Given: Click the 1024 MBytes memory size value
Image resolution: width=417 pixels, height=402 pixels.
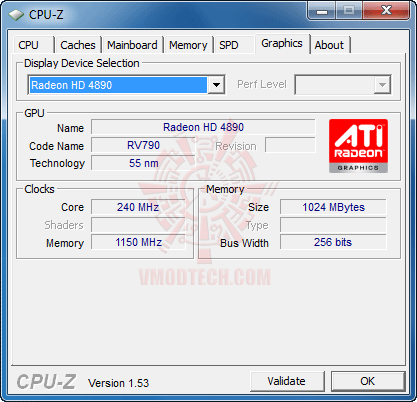Looking at the screenshot, I should tap(333, 207).
